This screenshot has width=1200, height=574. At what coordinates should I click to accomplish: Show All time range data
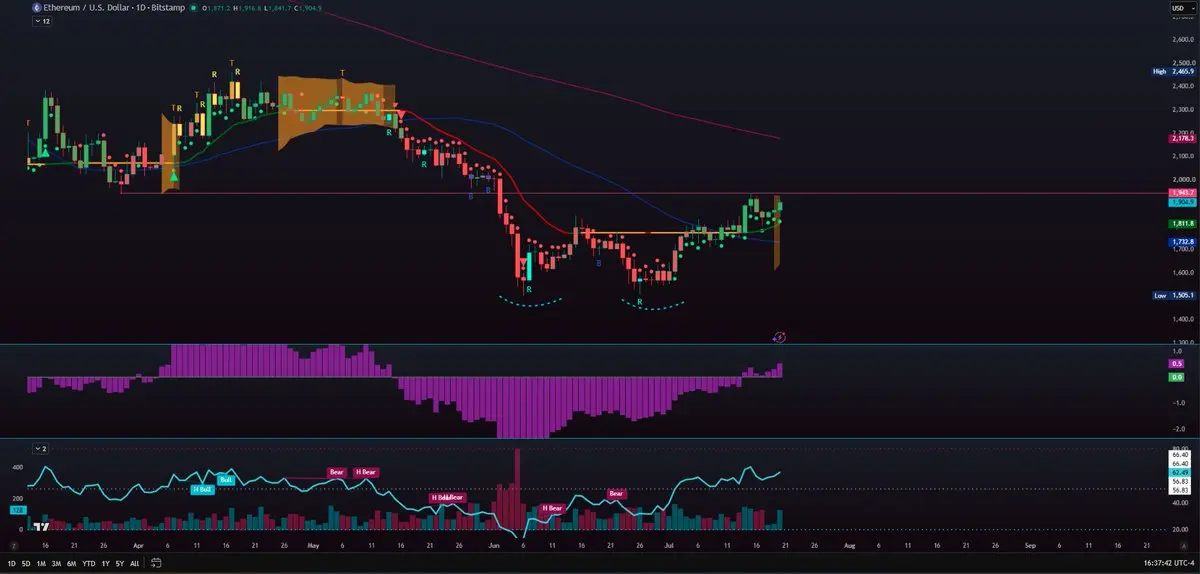(x=134, y=563)
